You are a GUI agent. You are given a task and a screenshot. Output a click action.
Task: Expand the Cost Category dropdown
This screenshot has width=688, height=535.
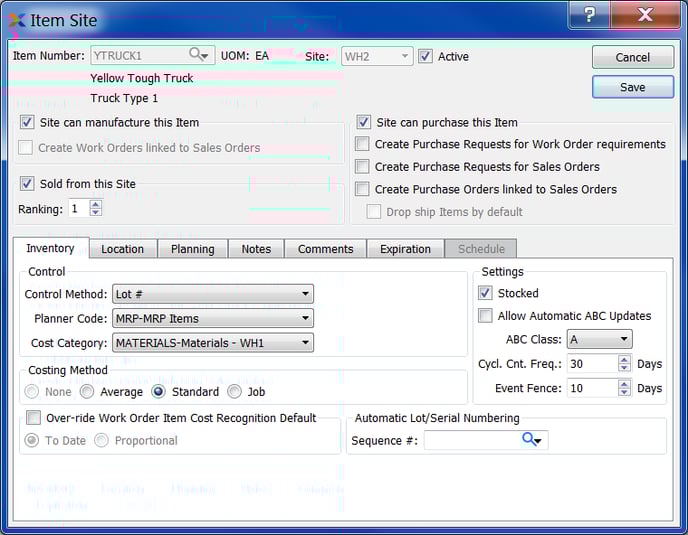coord(210,343)
